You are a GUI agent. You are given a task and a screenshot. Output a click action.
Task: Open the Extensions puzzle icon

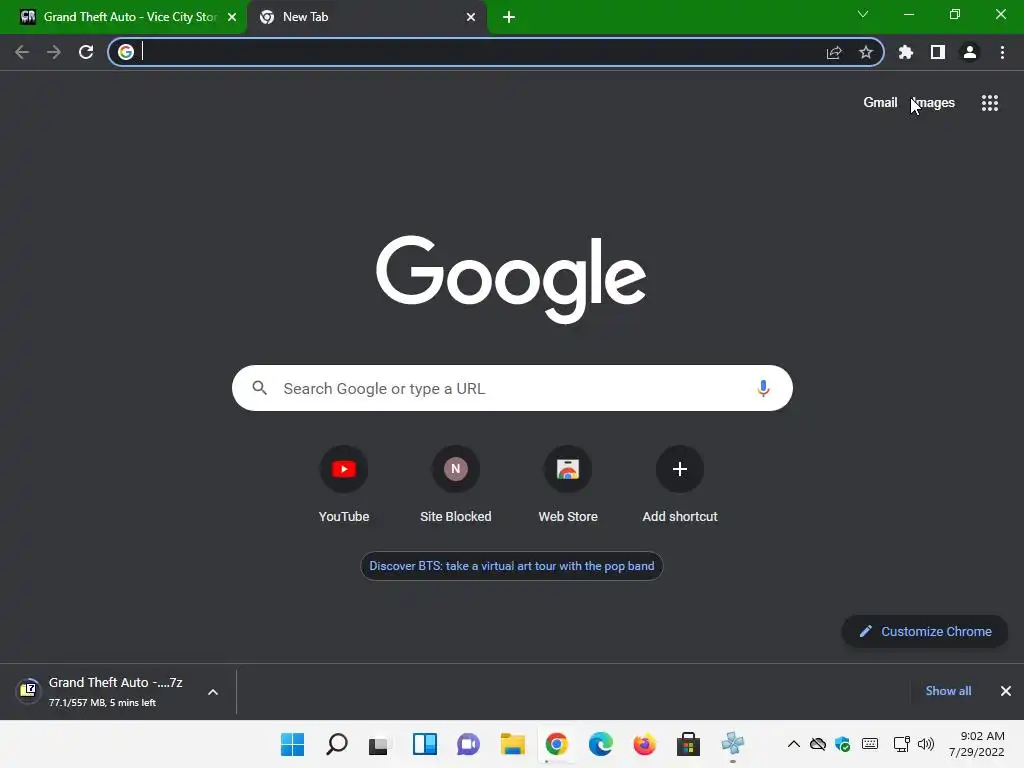tap(906, 52)
